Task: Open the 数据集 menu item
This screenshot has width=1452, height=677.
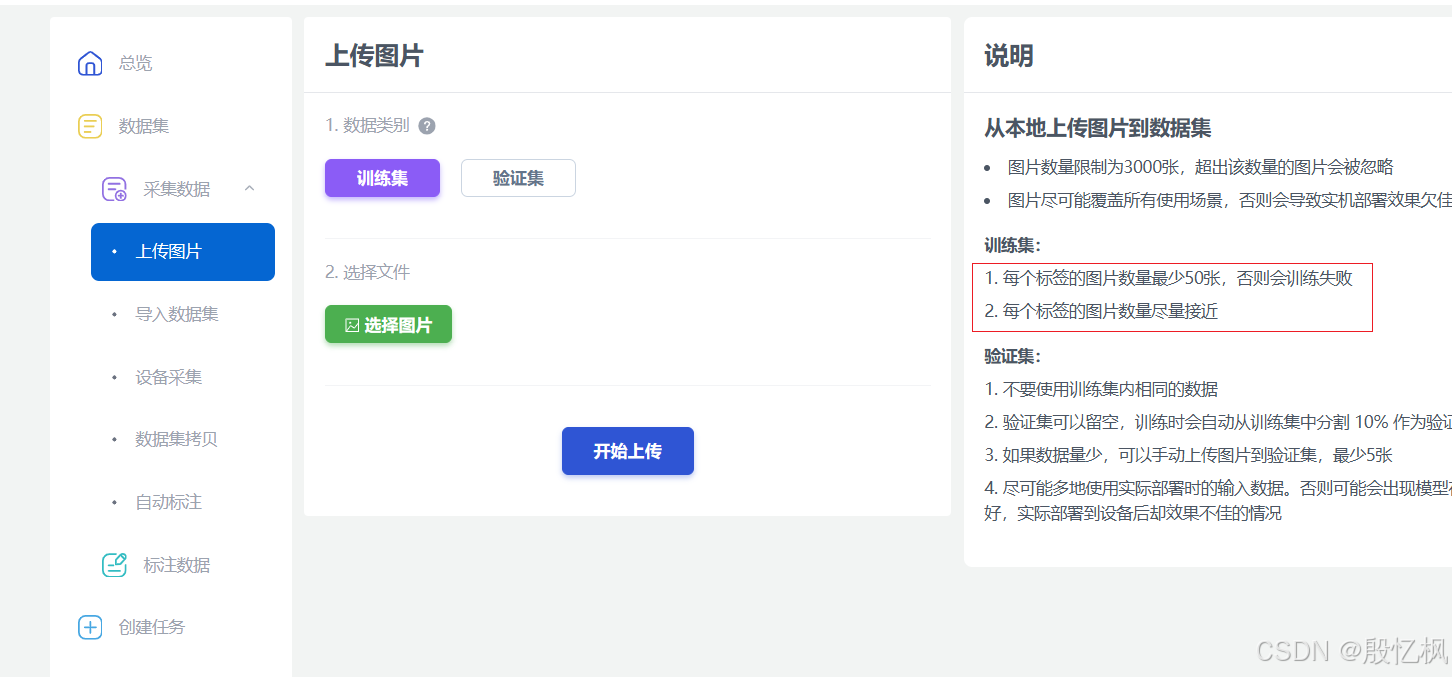Action: [144, 126]
